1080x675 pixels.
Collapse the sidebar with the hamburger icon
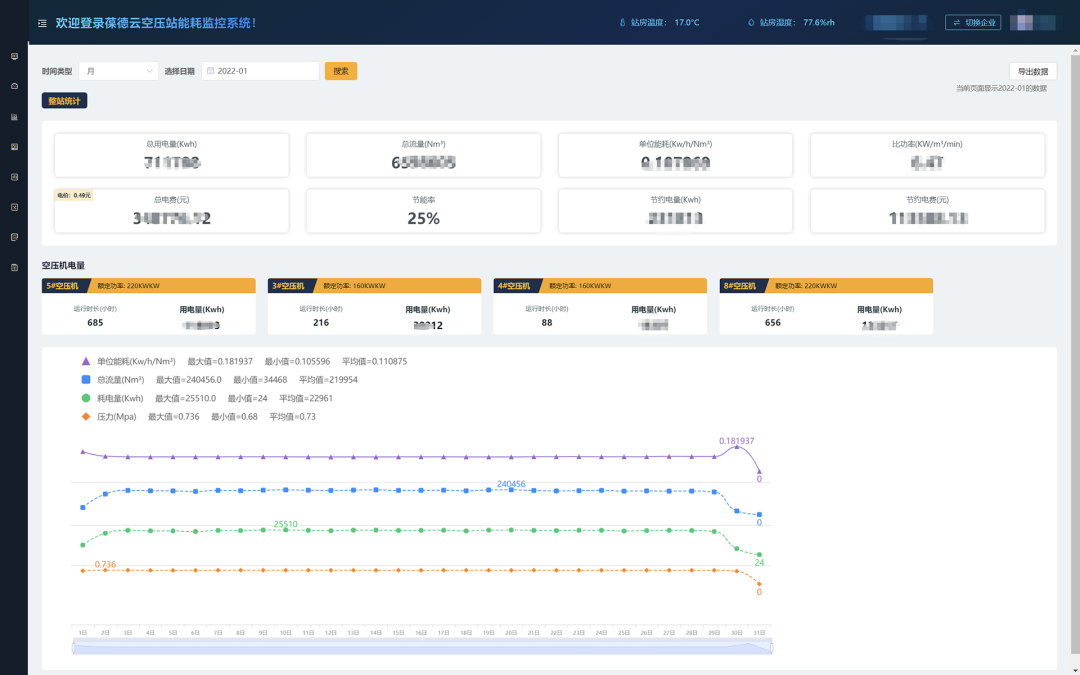pyautogui.click(x=42, y=23)
